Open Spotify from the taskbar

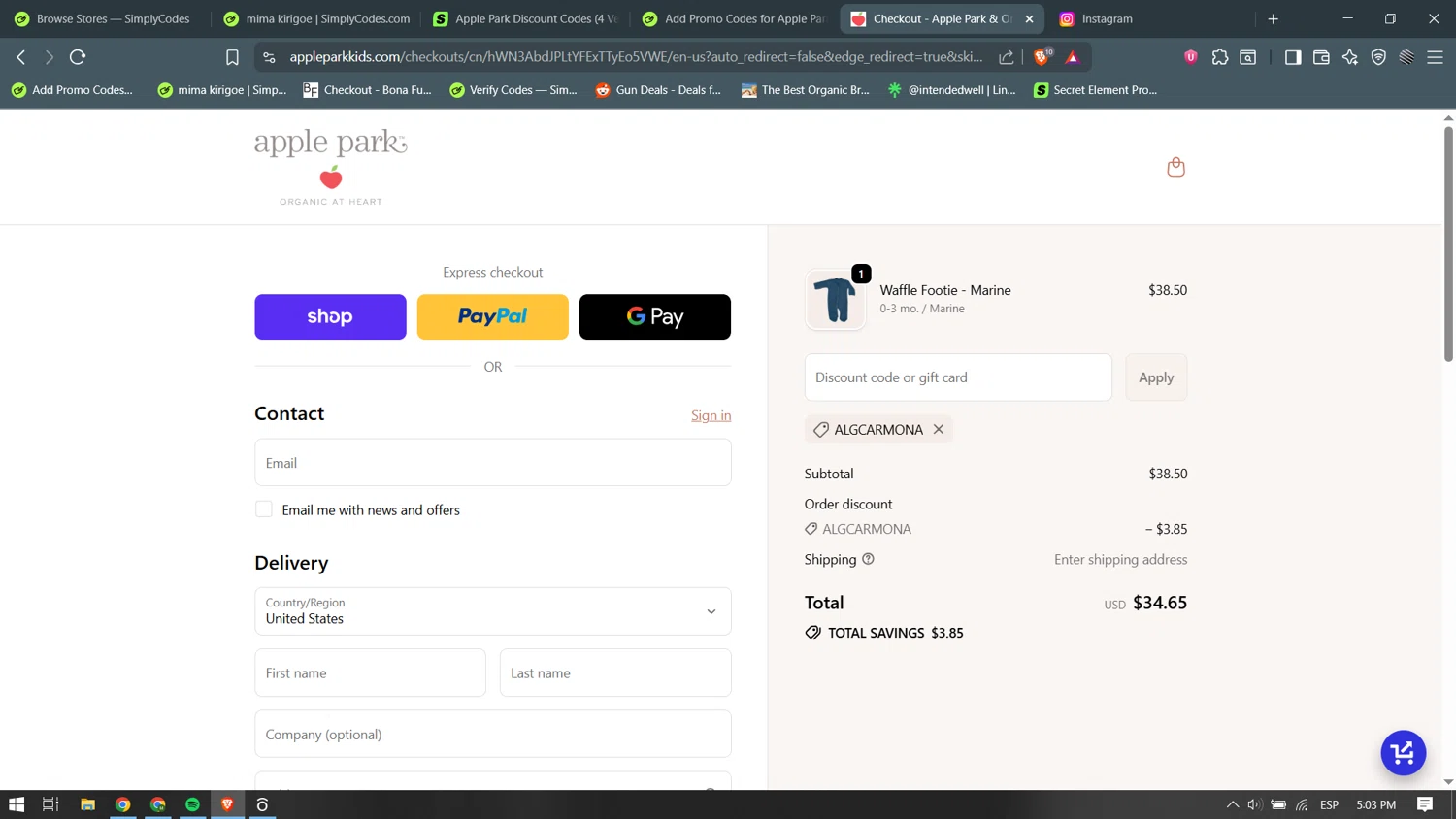pyautogui.click(x=192, y=804)
